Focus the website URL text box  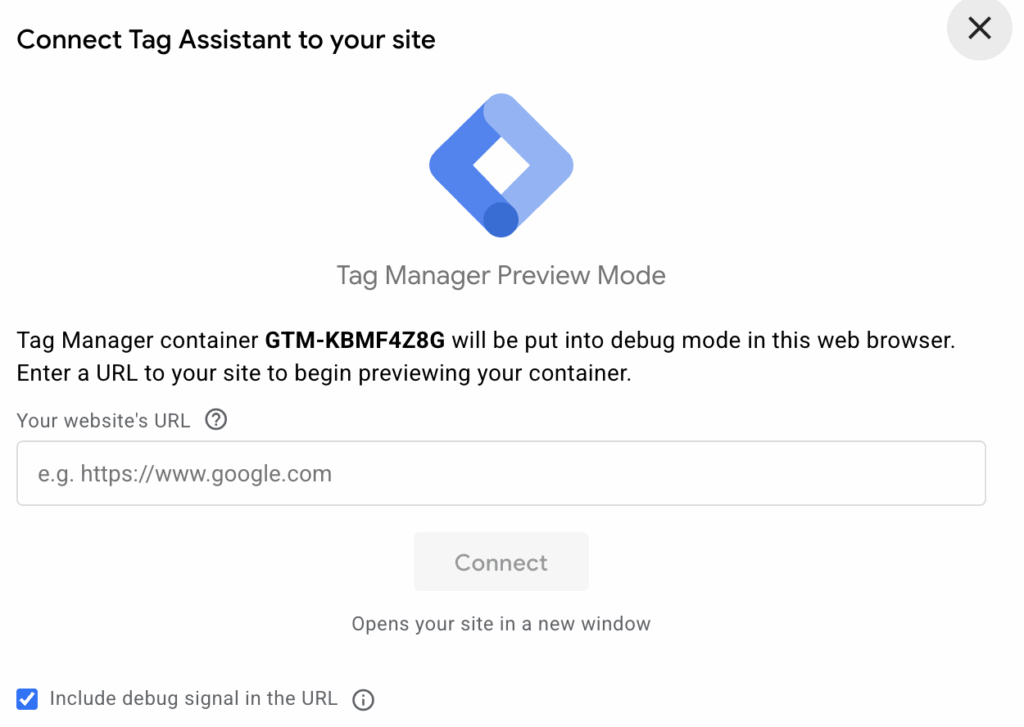point(501,473)
